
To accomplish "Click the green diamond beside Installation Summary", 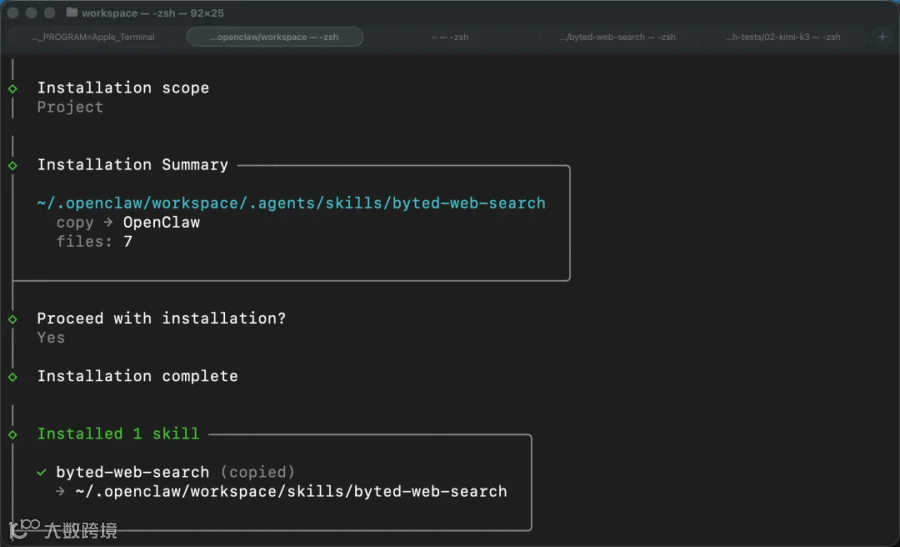I will pos(13,165).
